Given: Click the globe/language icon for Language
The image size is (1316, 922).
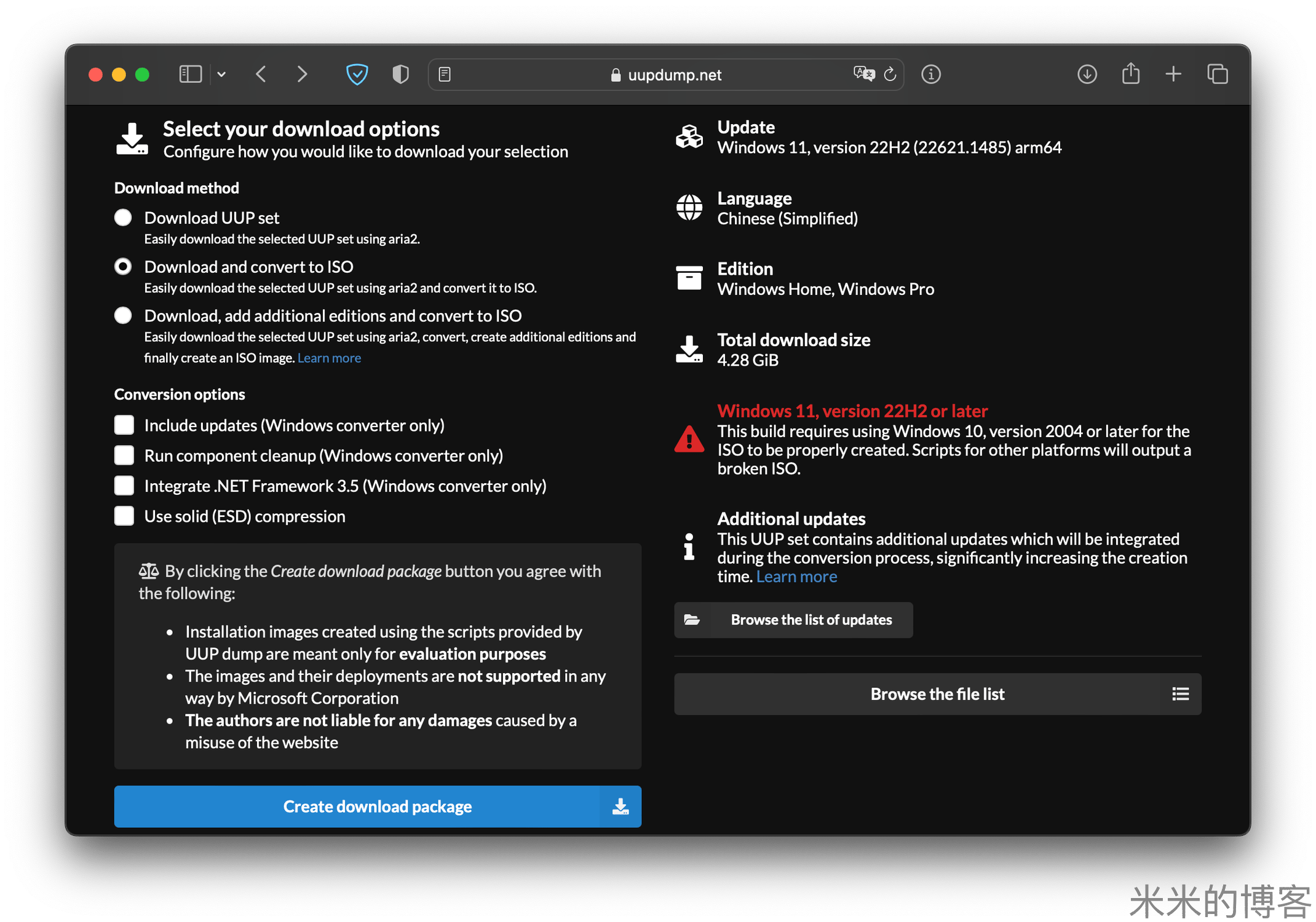Looking at the screenshot, I should point(692,209).
